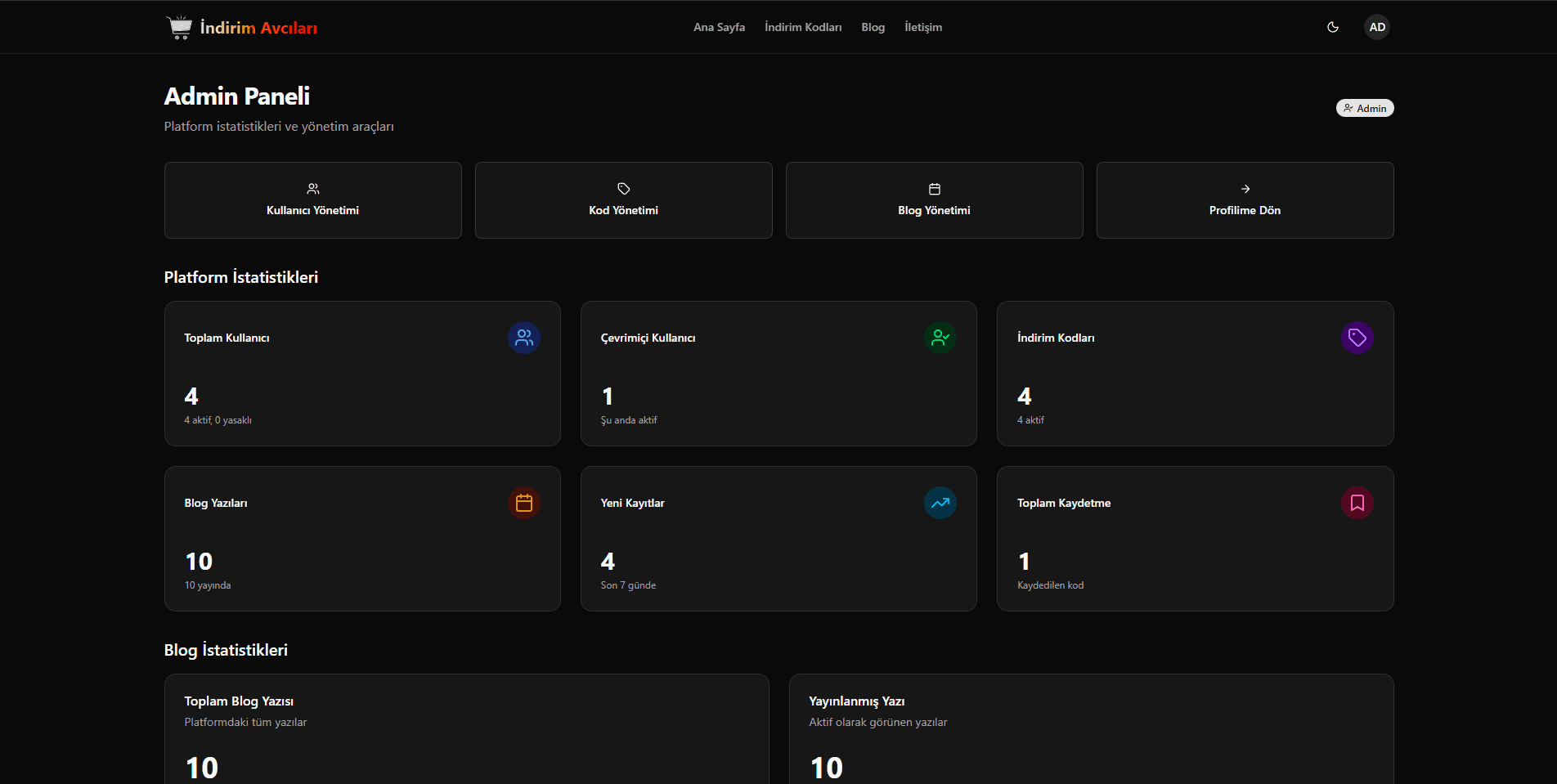Toggle dark mode with the moon icon
The height and width of the screenshot is (784, 1557).
click(x=1332, y=27)
